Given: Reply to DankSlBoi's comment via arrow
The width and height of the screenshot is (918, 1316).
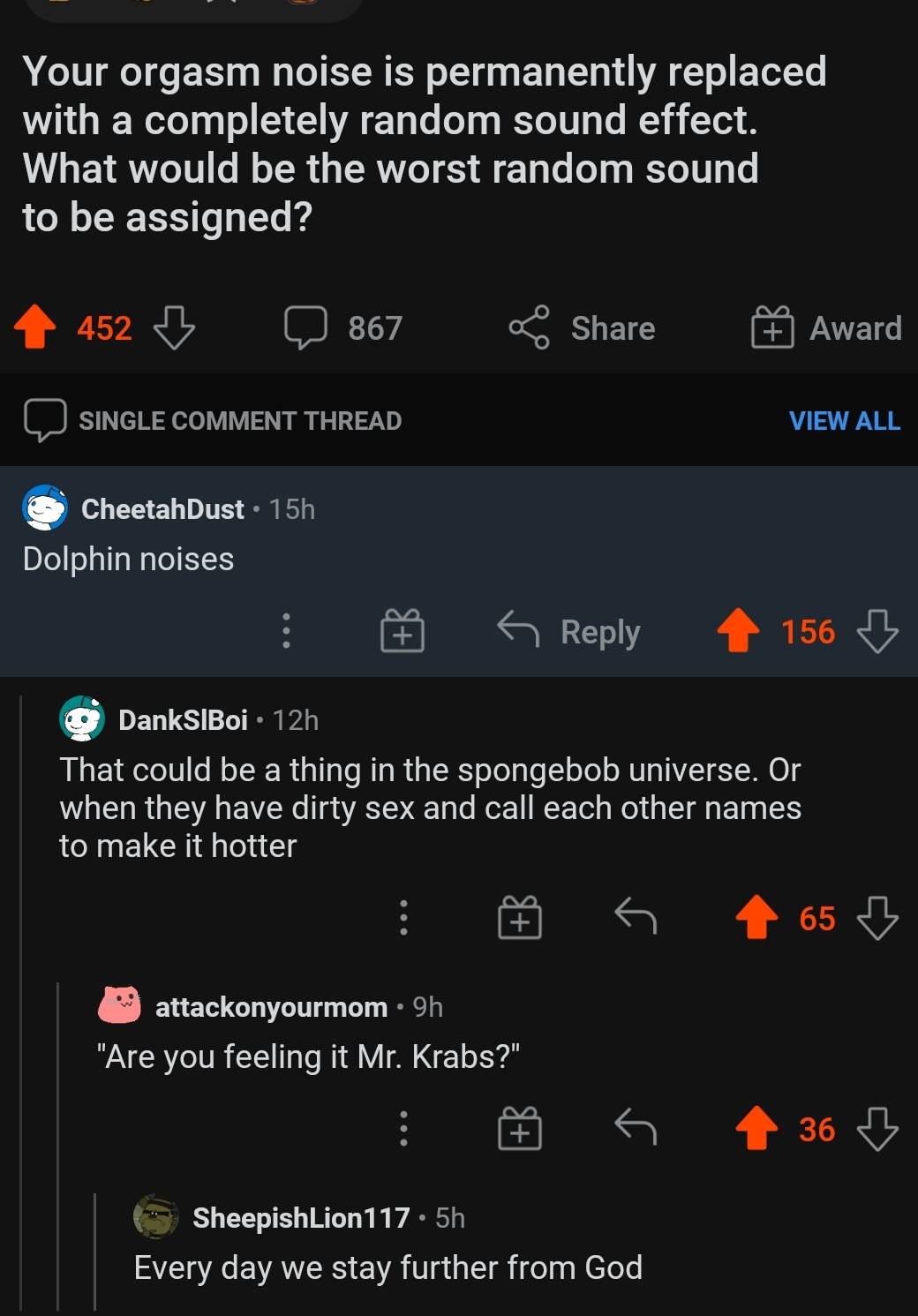Looking at the screenshot, I should click(636, 916).
